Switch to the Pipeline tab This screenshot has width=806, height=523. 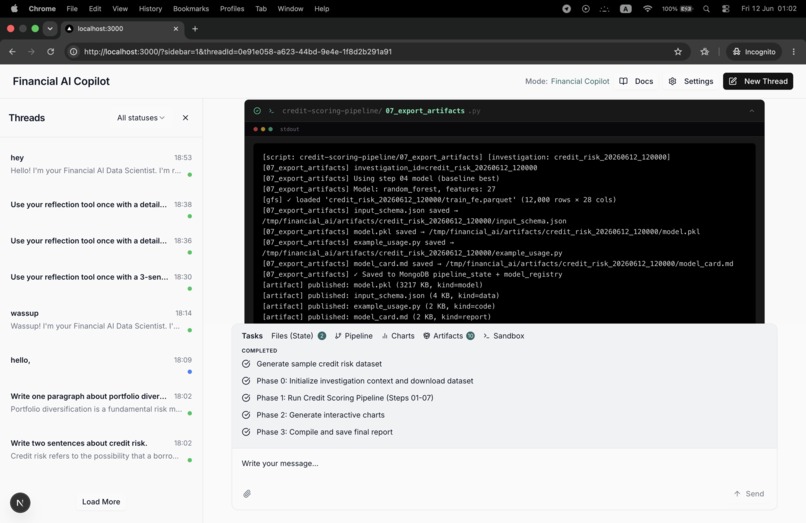click(x=354, y=336)
